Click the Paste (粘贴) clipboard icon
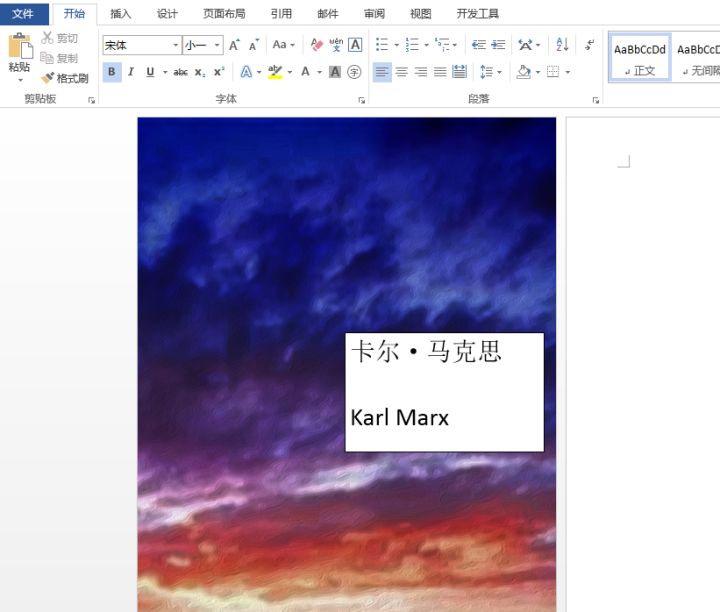This screenshot has height=612, width=720. [x=20, y=46]
